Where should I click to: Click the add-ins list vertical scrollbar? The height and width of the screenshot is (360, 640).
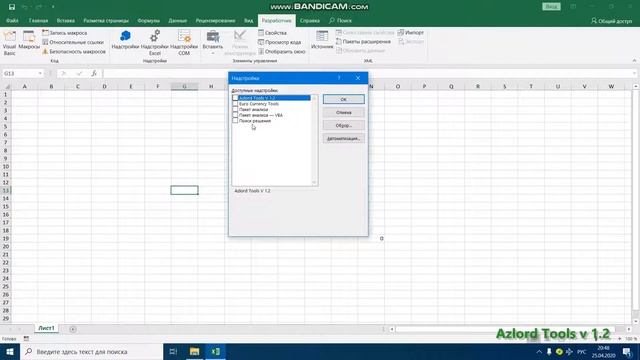(x=314, y=140)
